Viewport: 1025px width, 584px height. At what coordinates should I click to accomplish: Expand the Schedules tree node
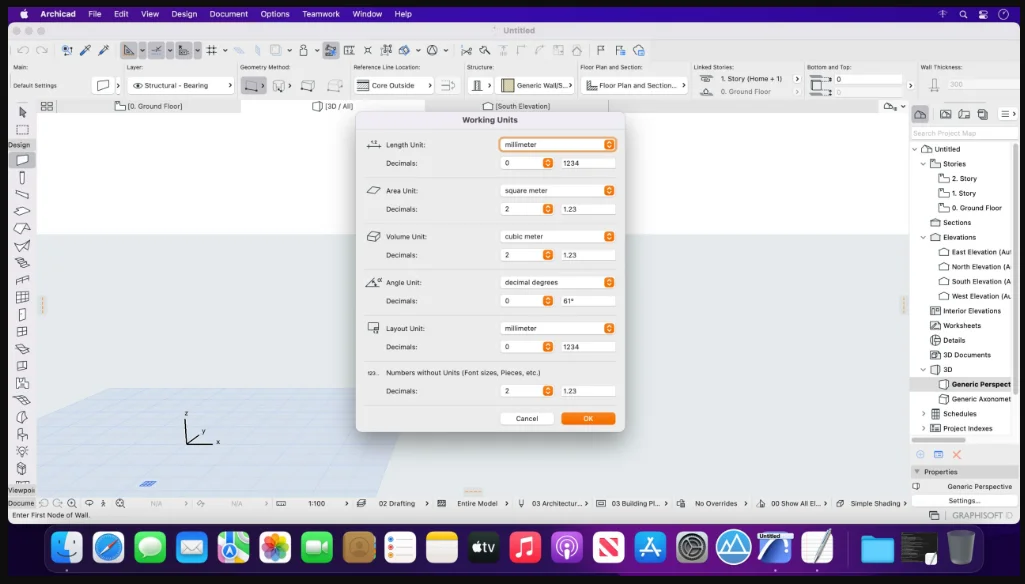[x=923, y=414]
